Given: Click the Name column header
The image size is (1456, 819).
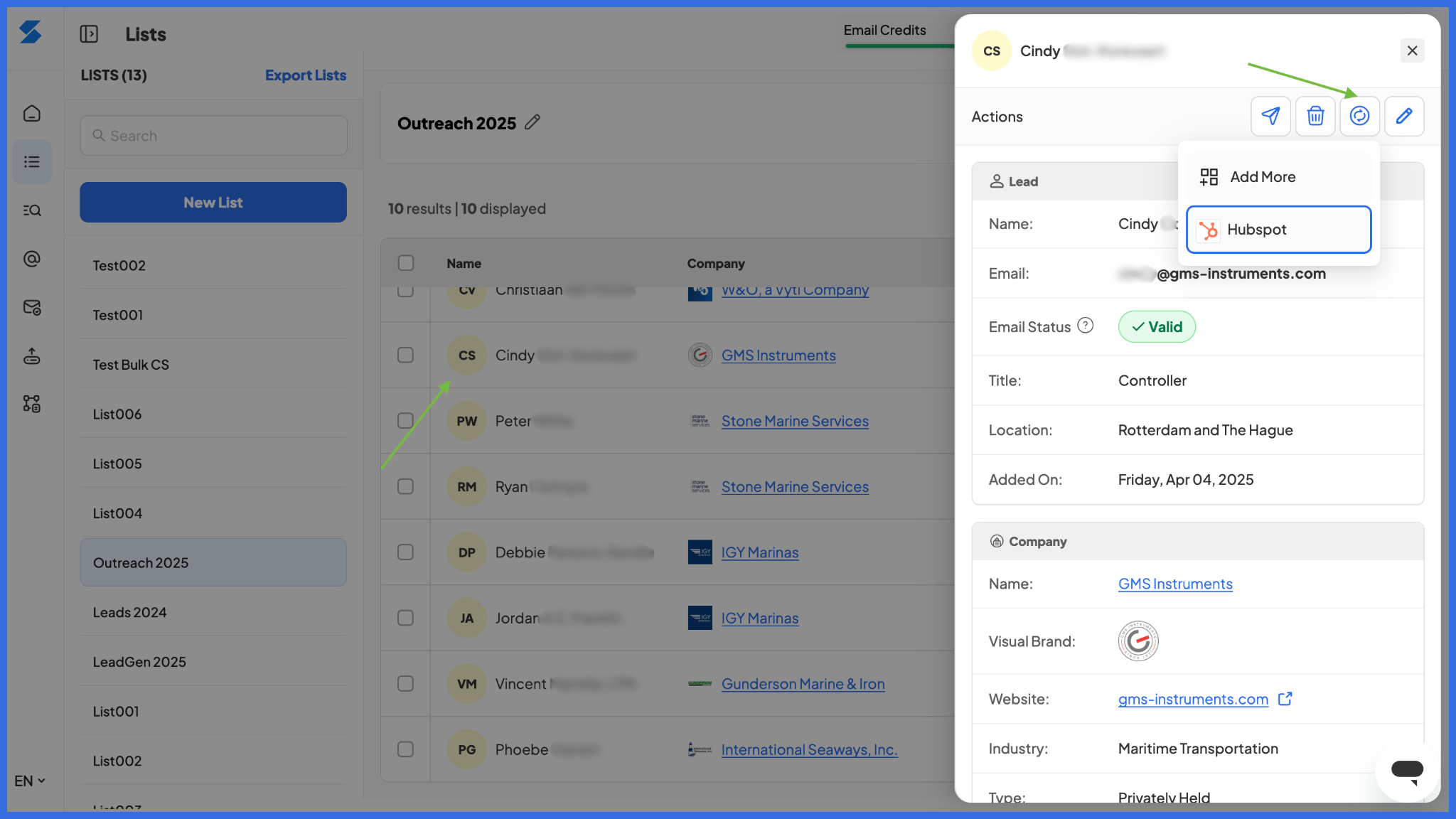Looking at the screenshot, I should (x=464, y=263).
